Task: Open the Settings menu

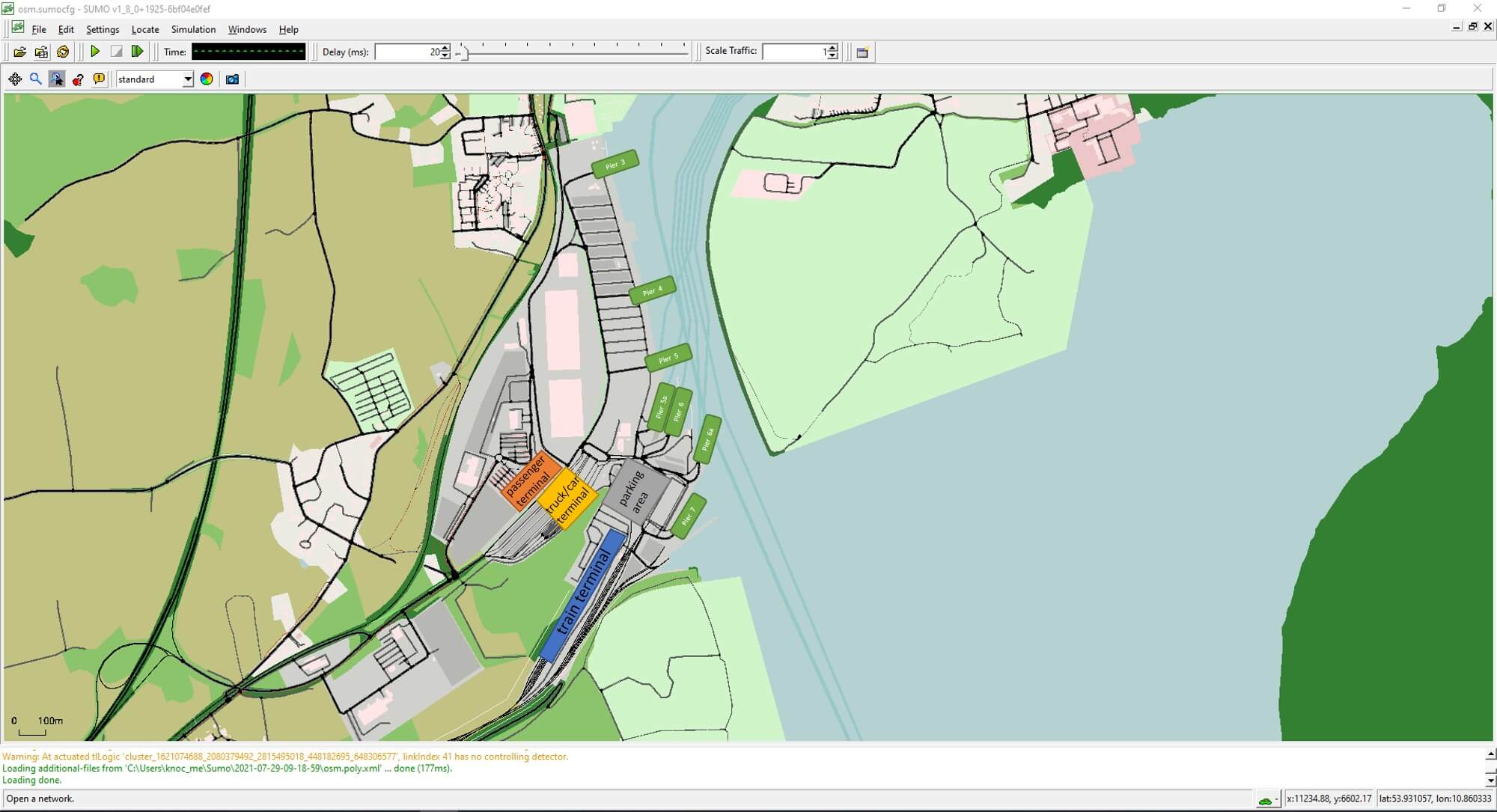Action: coord(103,29)
